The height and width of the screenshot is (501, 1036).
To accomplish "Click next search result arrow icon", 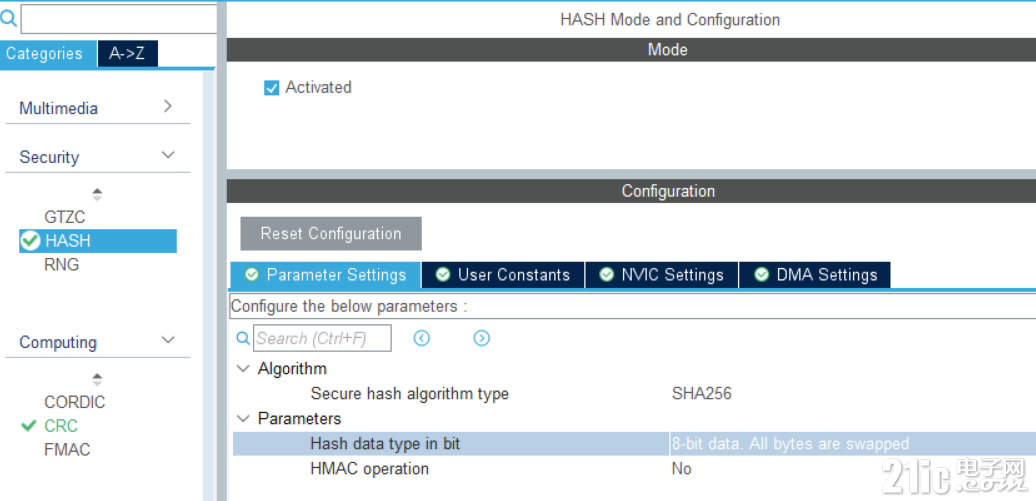I will coord(482,338).
